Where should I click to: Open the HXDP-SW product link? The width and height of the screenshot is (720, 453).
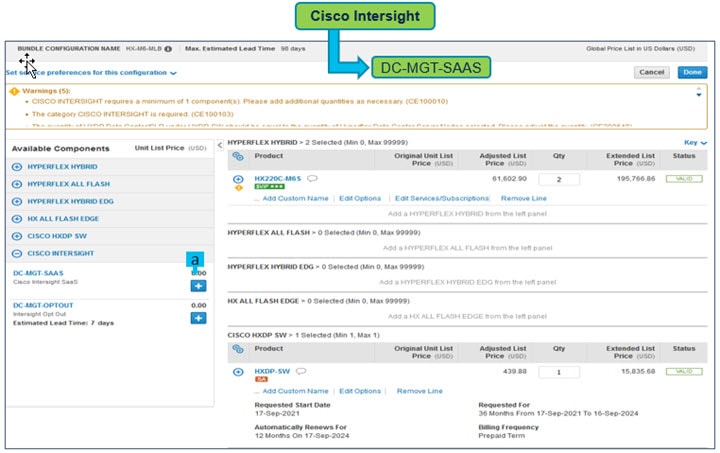tap(272, 371)
